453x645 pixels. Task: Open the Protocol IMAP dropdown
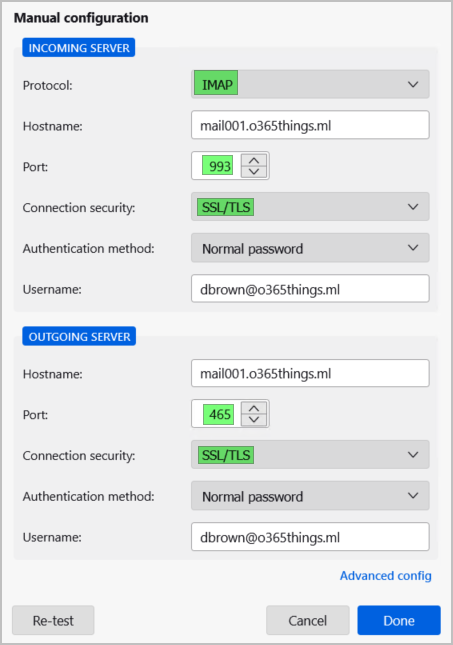(310, 84)
